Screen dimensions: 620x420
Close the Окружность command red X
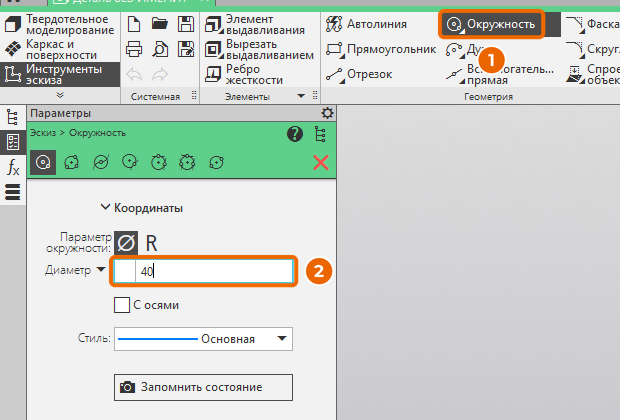[321, 163]
